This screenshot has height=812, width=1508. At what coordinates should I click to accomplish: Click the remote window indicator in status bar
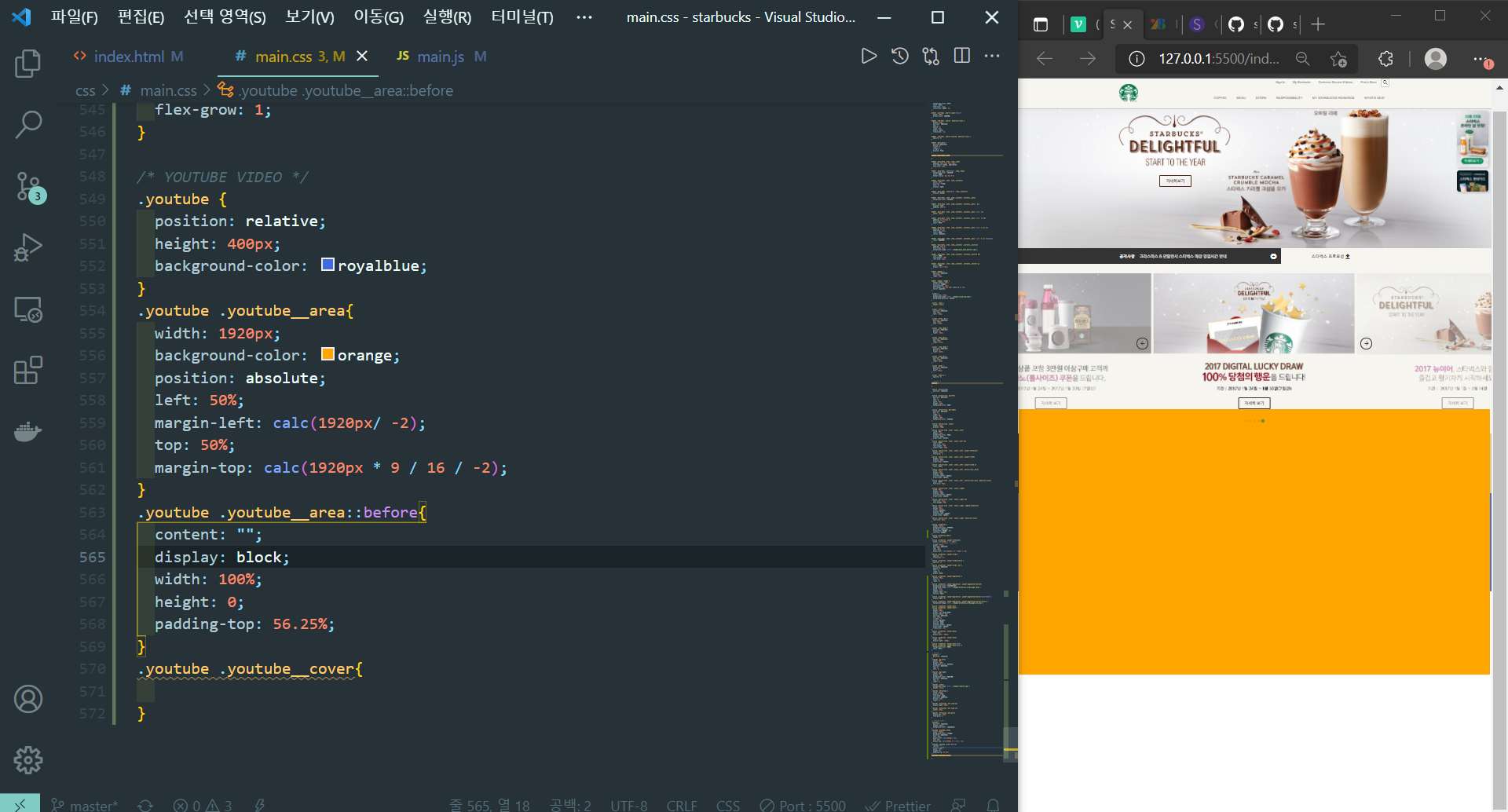[20, 803]
